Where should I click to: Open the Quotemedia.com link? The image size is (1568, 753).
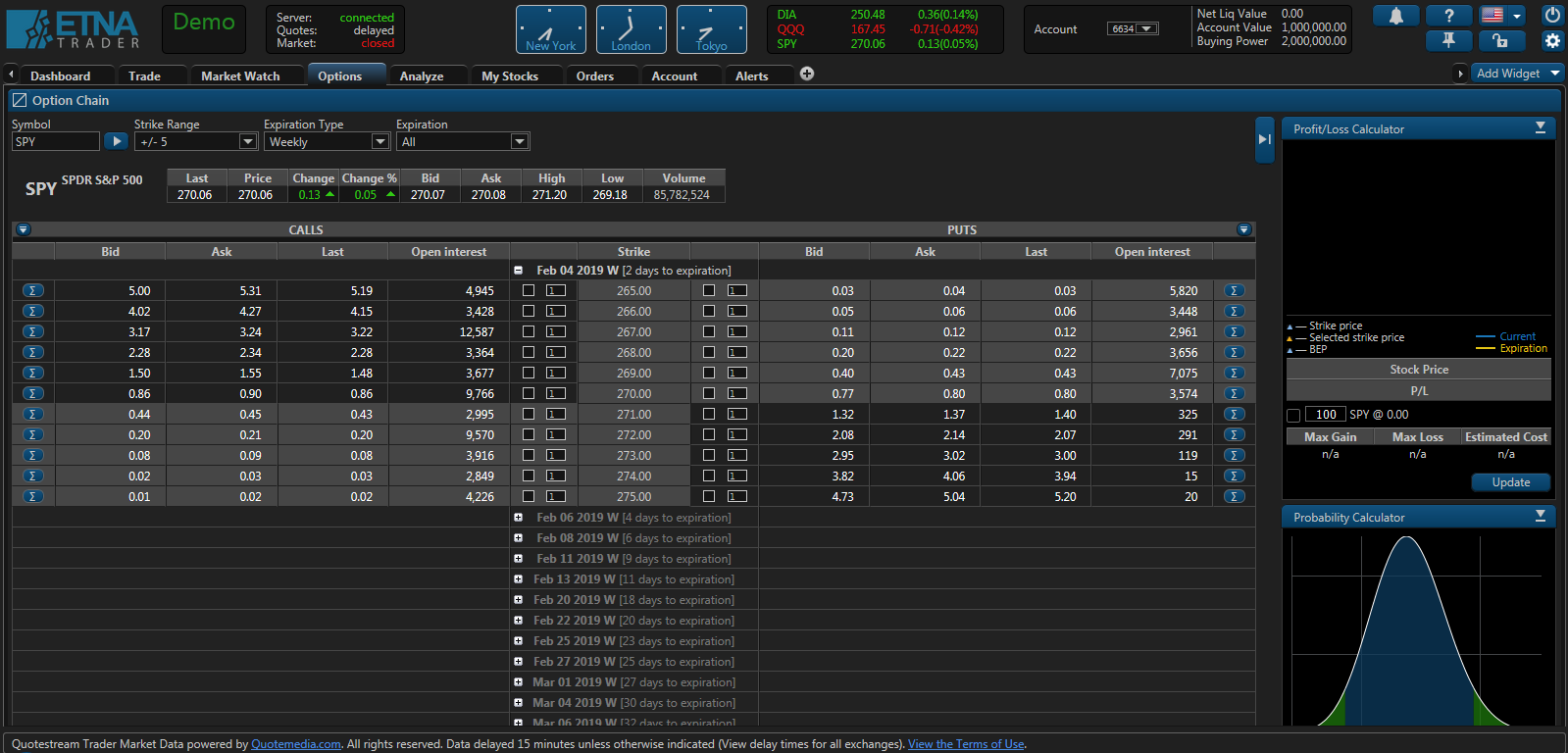[x=296, y=744]
